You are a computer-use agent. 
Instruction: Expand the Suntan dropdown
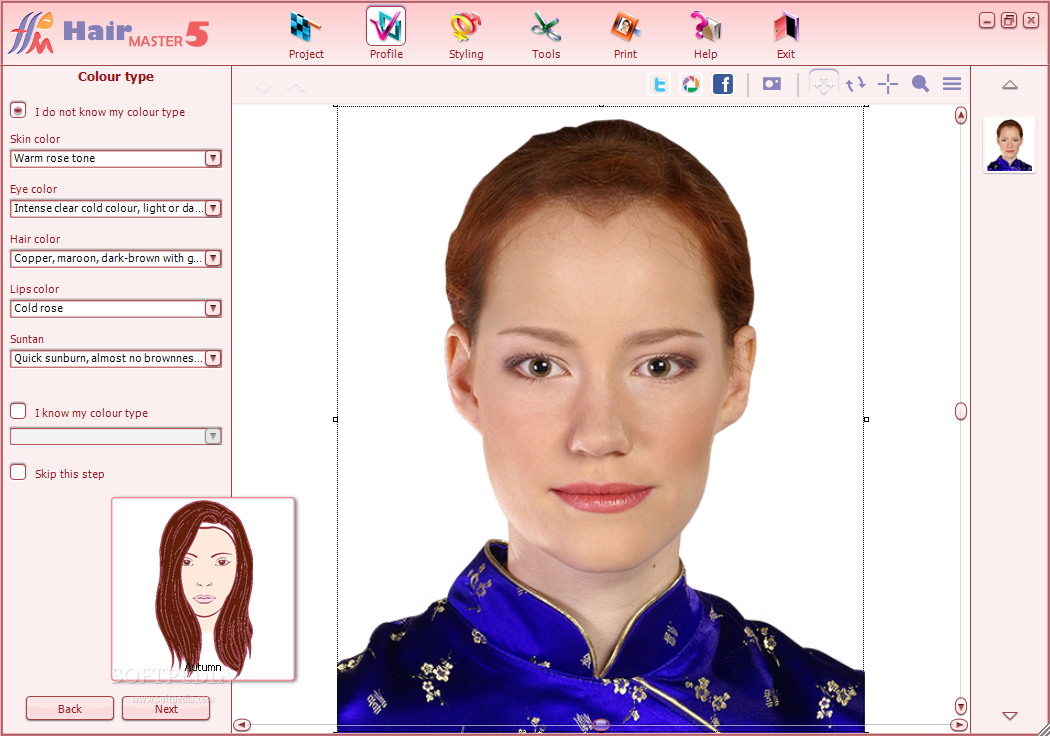click(213, 358)
